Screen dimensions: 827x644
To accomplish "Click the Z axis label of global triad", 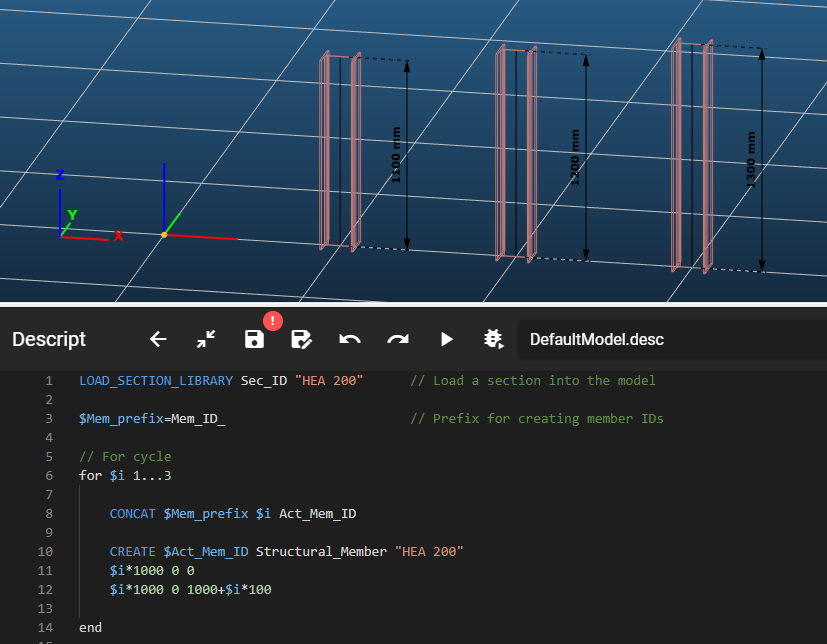I will [x=60, y=175].
